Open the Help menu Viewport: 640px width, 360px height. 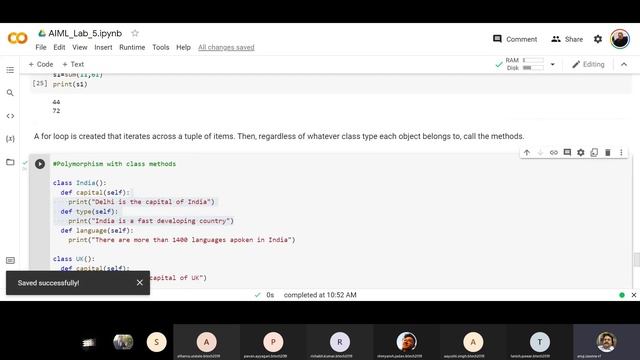pyautogui.click(x=183, y=47)
